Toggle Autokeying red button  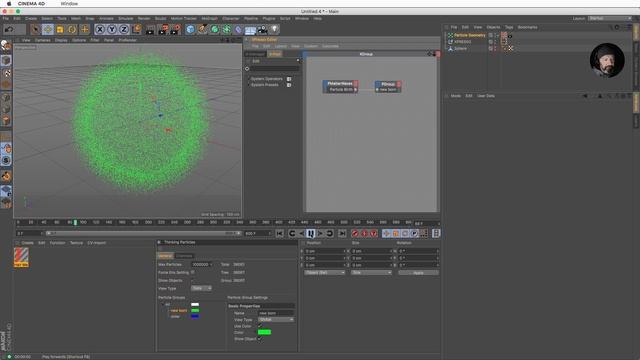point(364,233)
